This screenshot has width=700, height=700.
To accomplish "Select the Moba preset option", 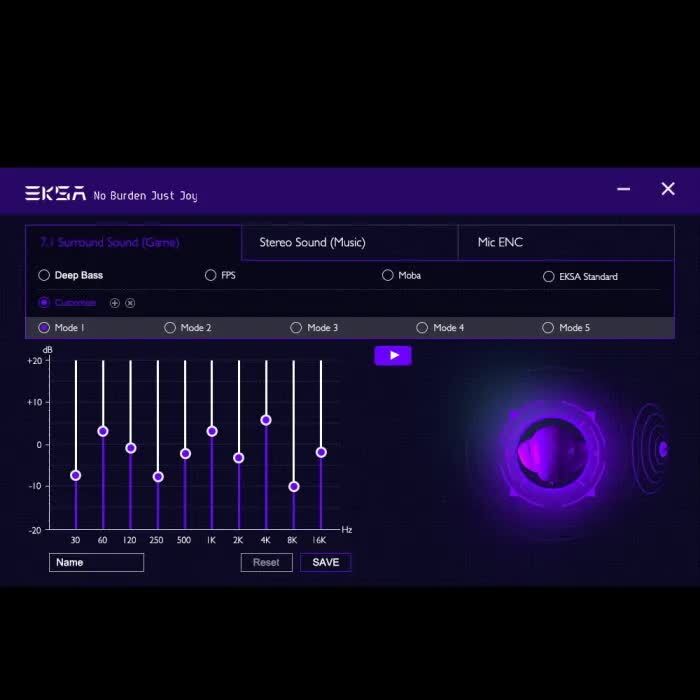I will coord(388,275).
